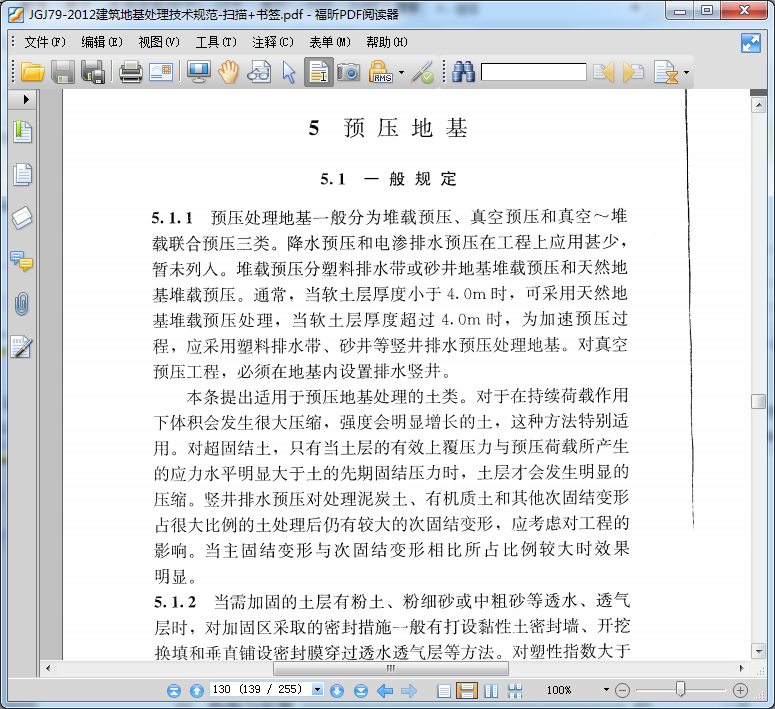The image size is (775, 709).
Task: Open the 表单(M) menu
Action: tap(330, 43)
